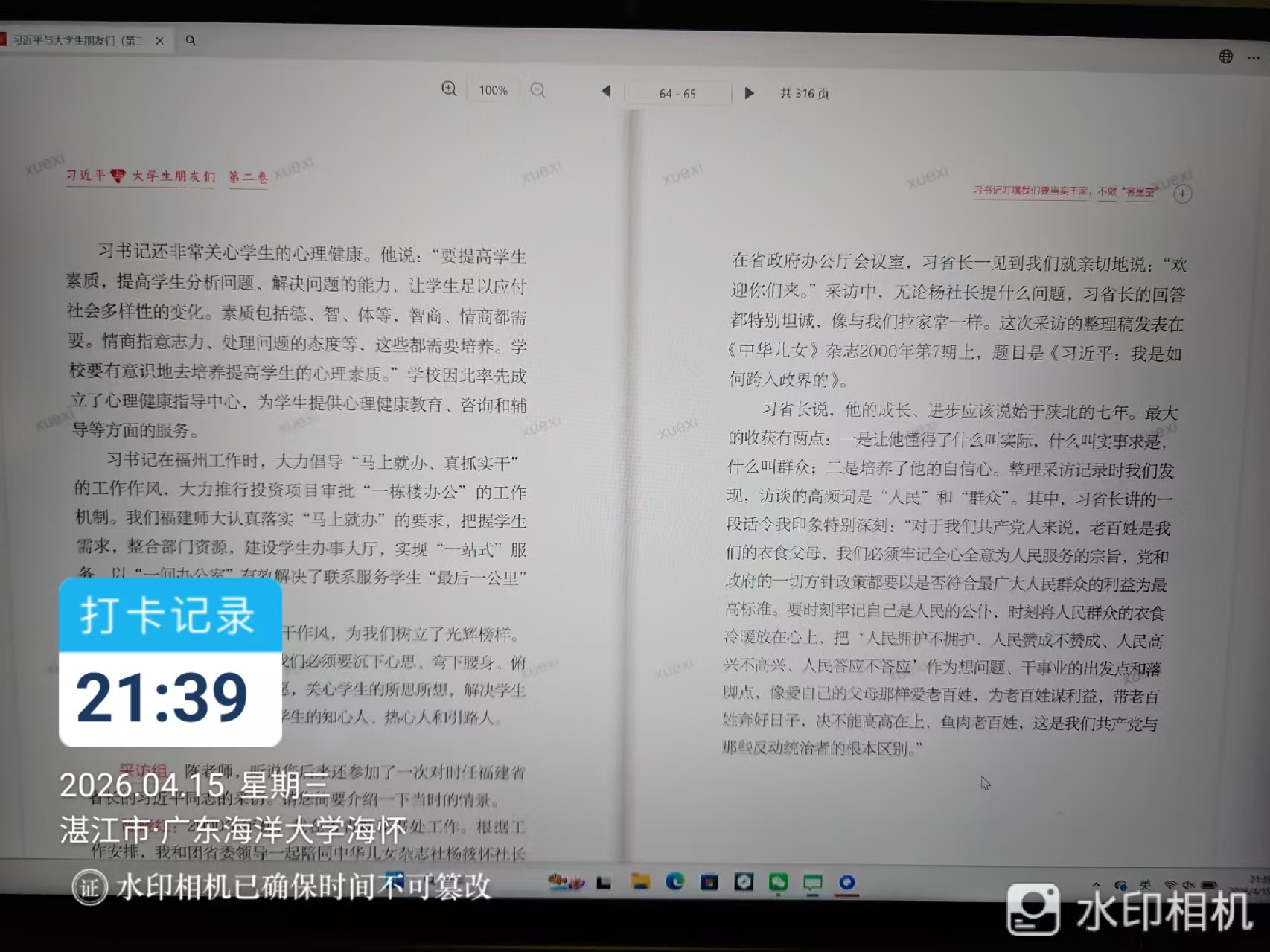The height and width of the screenshot is (952, 1270).
Task: Click the page number field 64 - 65
Action: (x=677, y=93)
